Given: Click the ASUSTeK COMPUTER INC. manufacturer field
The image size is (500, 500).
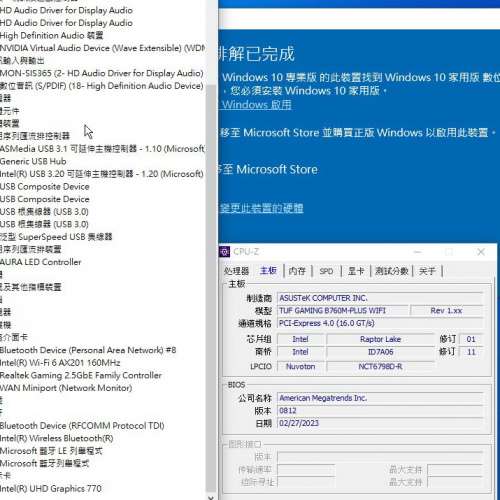Looking at the screenshot, I should [x=380, y=298].
